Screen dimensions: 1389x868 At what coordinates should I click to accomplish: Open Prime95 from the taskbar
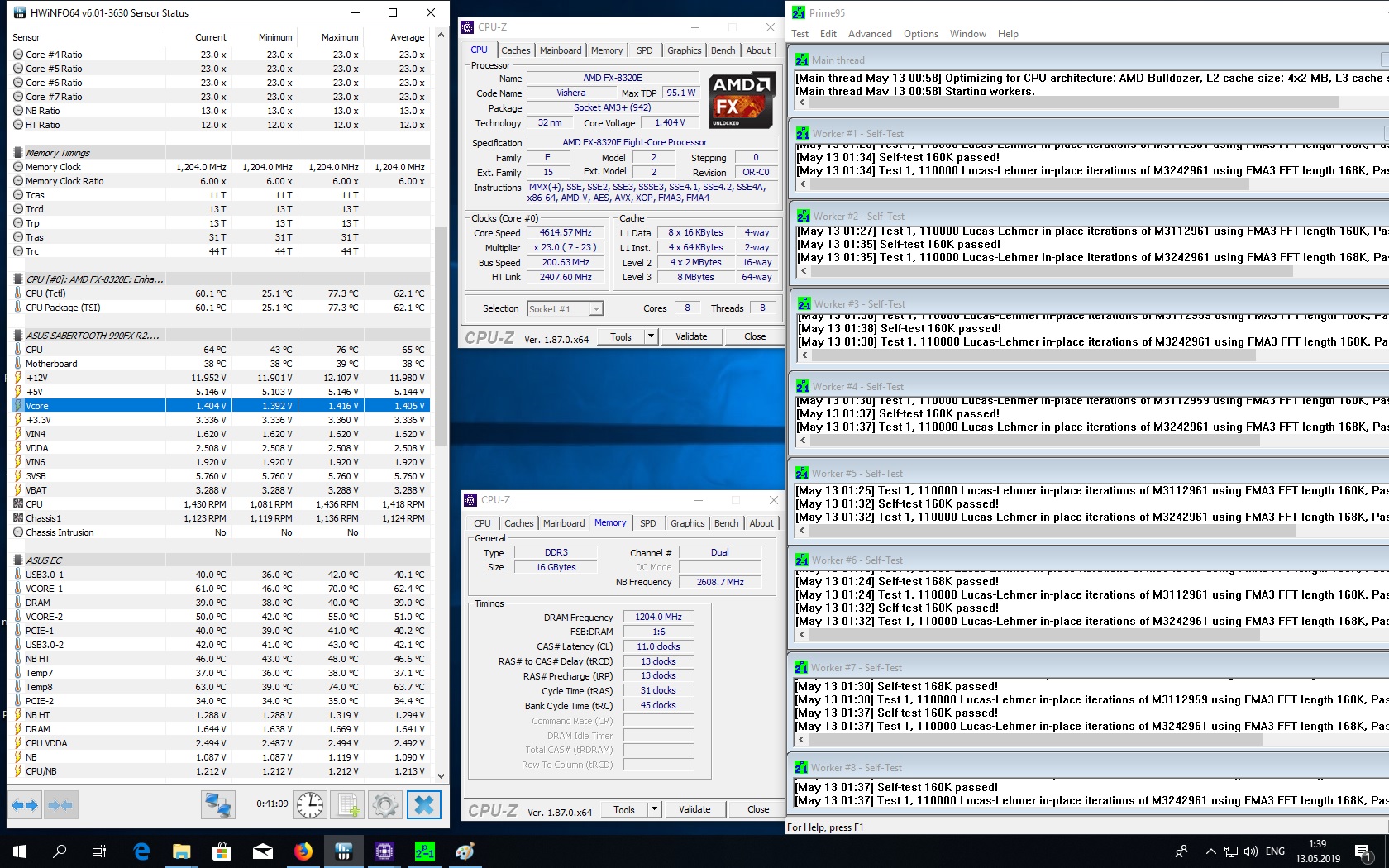(x=424, y=851)
